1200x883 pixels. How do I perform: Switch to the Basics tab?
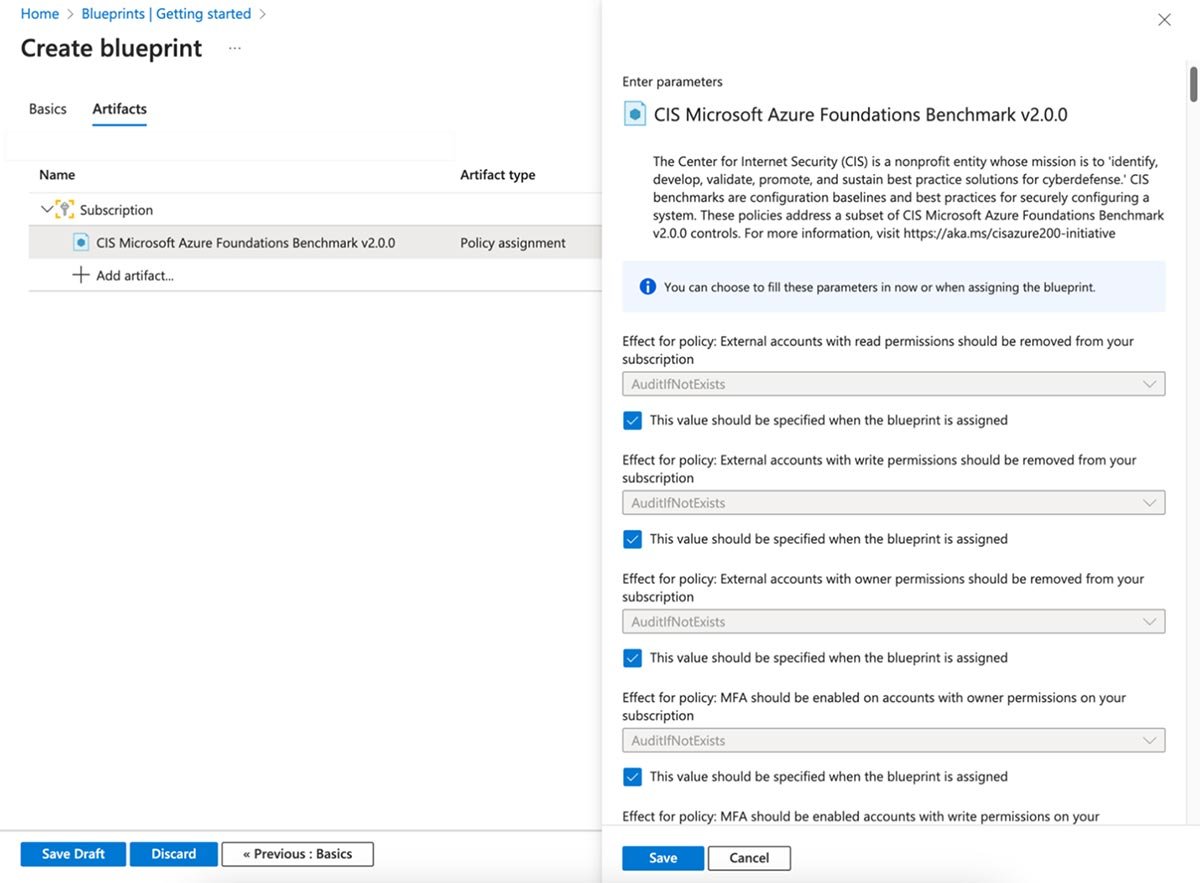(x=48, y=109)
